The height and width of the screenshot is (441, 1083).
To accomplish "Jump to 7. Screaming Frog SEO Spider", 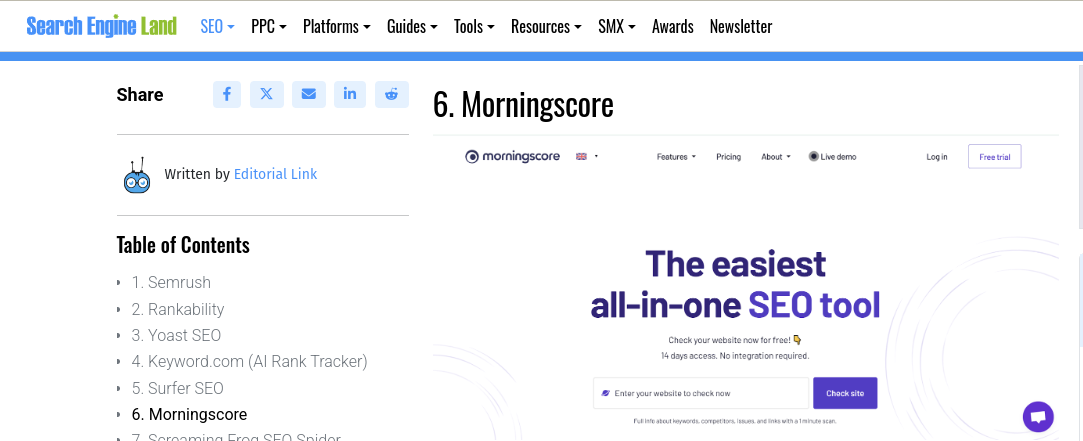I will tap(236, 438).
